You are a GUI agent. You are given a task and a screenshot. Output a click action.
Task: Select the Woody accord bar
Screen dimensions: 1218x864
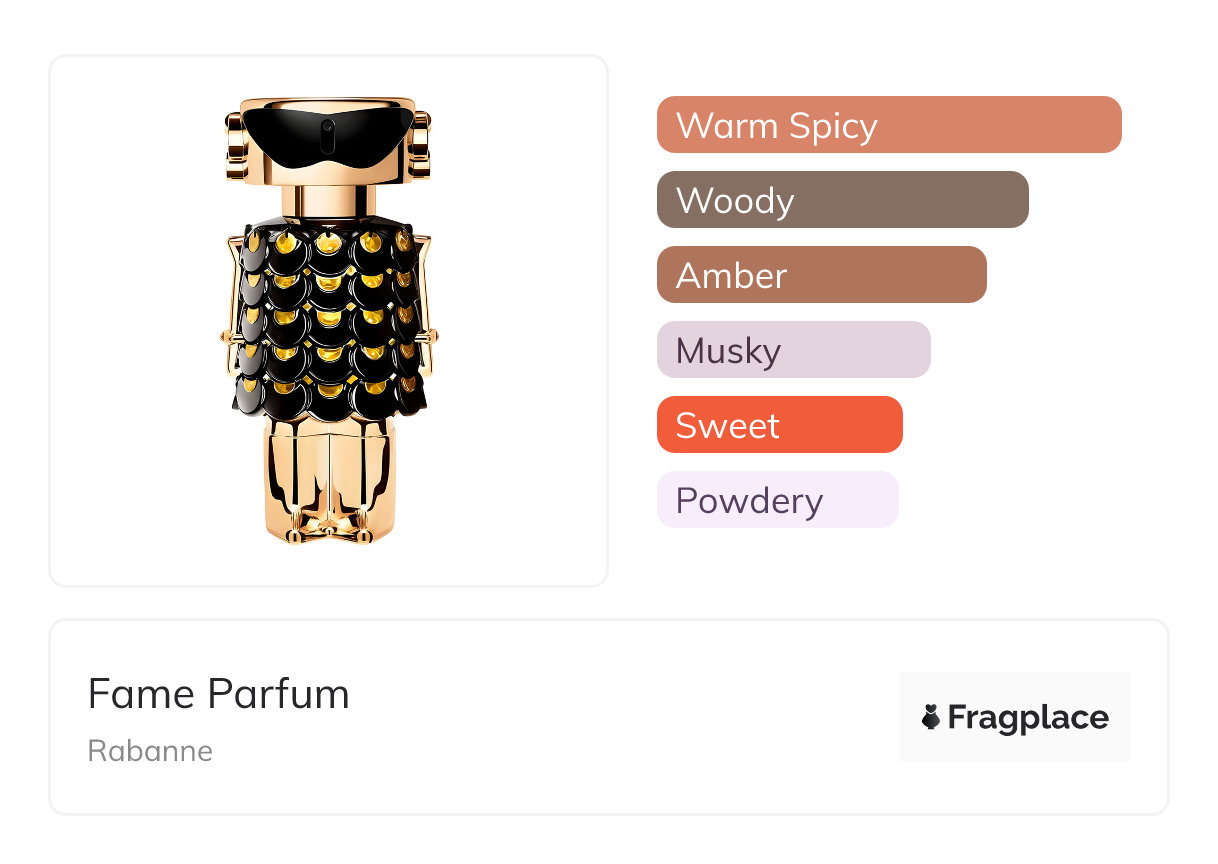pos(842,200)
